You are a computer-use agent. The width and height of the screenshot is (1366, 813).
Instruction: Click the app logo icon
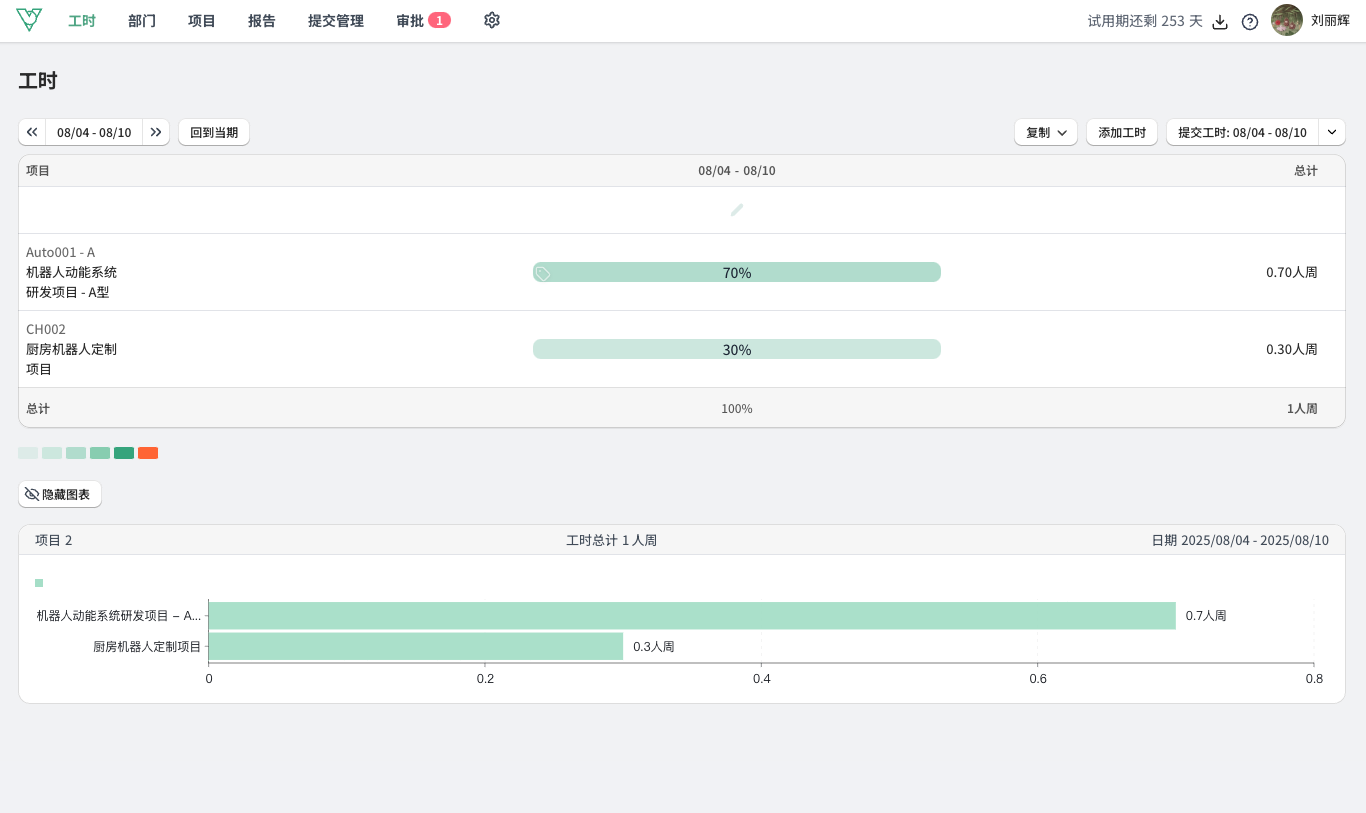click(x=29, y=20)
